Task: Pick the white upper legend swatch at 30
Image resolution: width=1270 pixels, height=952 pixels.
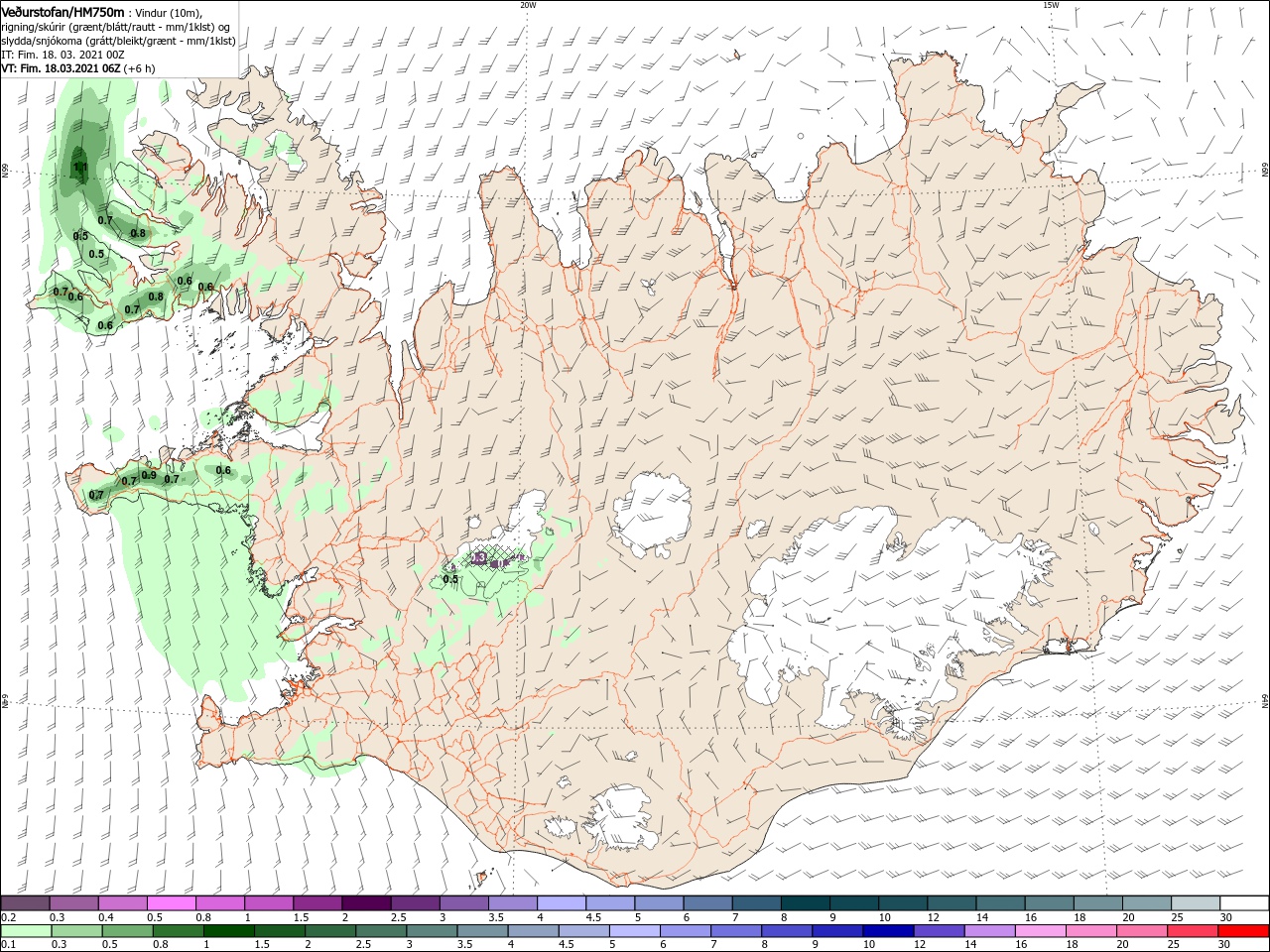Action: (1244, 903)
